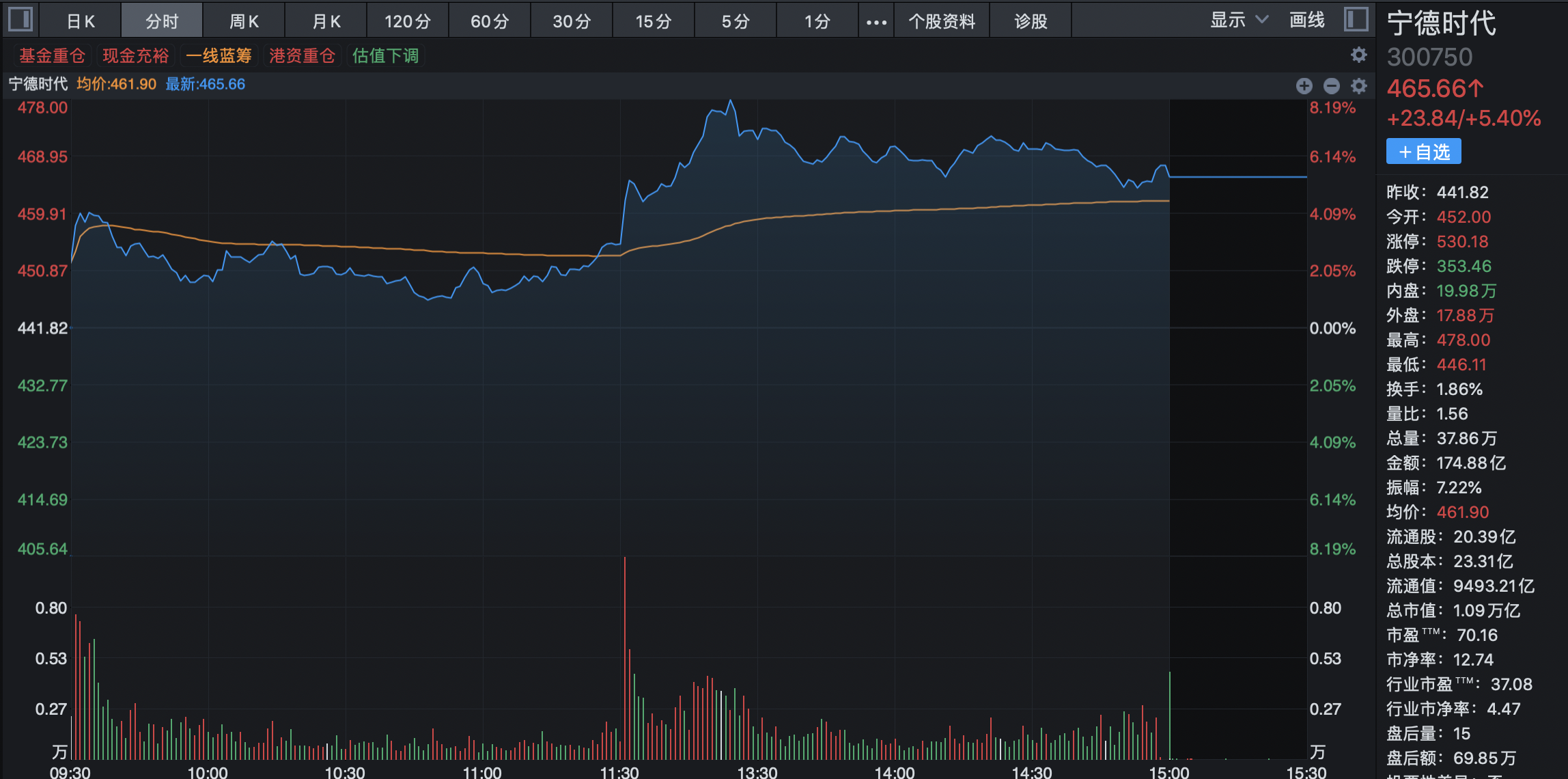This screenshot has height=779, width=1568.
Task: Toggle the right sidebar panel icon
Action: tap(1356, 19)
